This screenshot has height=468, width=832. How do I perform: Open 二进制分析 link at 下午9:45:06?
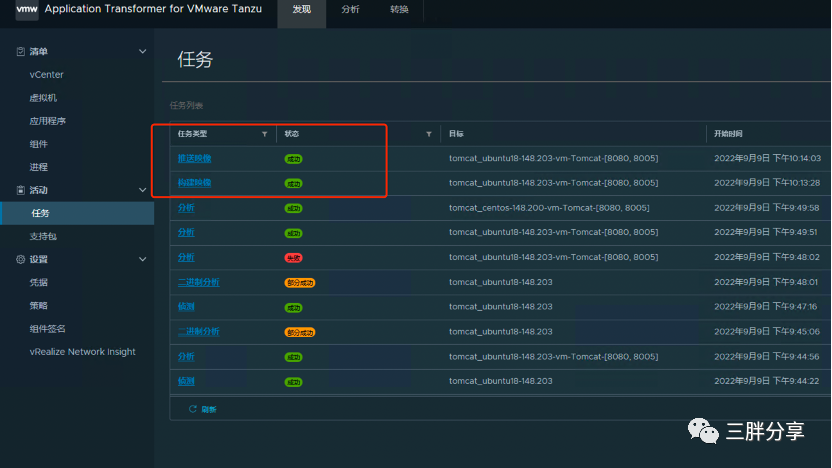198,331
